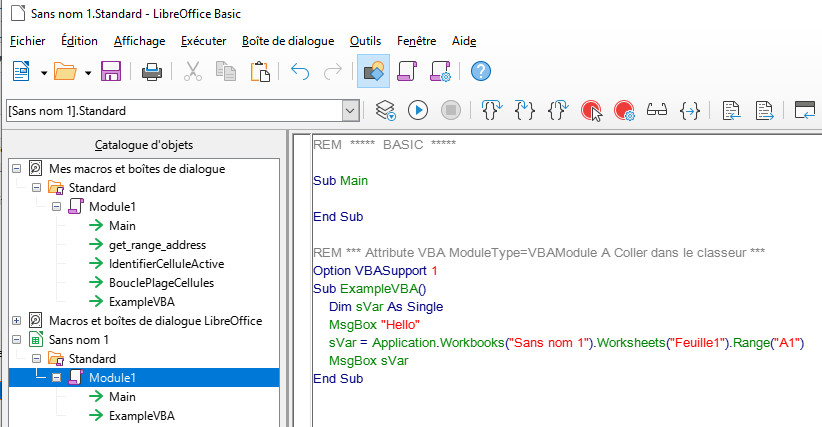822x427 pixels.
Task: Run the macro with the play button
Action: pos(418,110)
